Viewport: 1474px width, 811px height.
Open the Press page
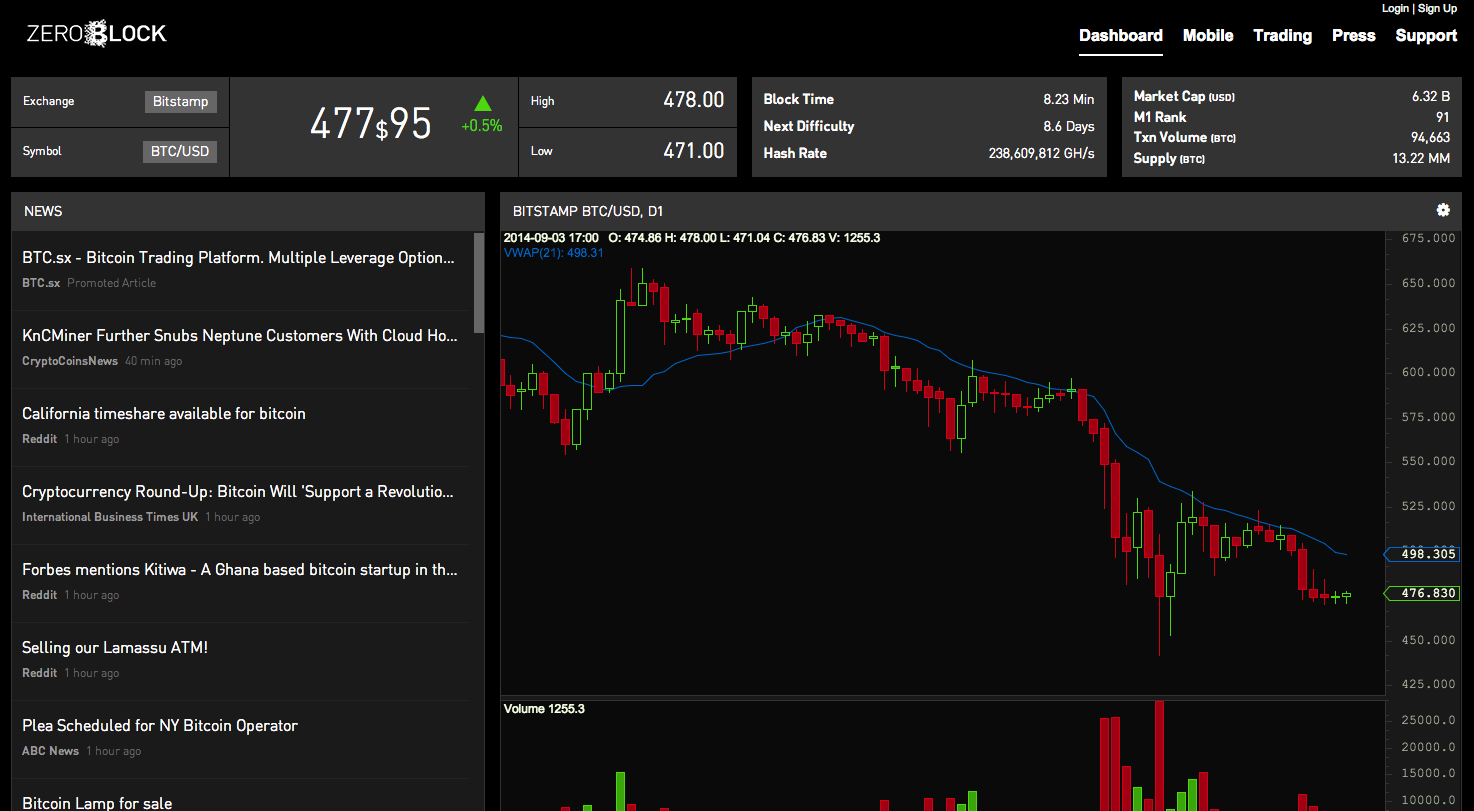pos(1354,35)
